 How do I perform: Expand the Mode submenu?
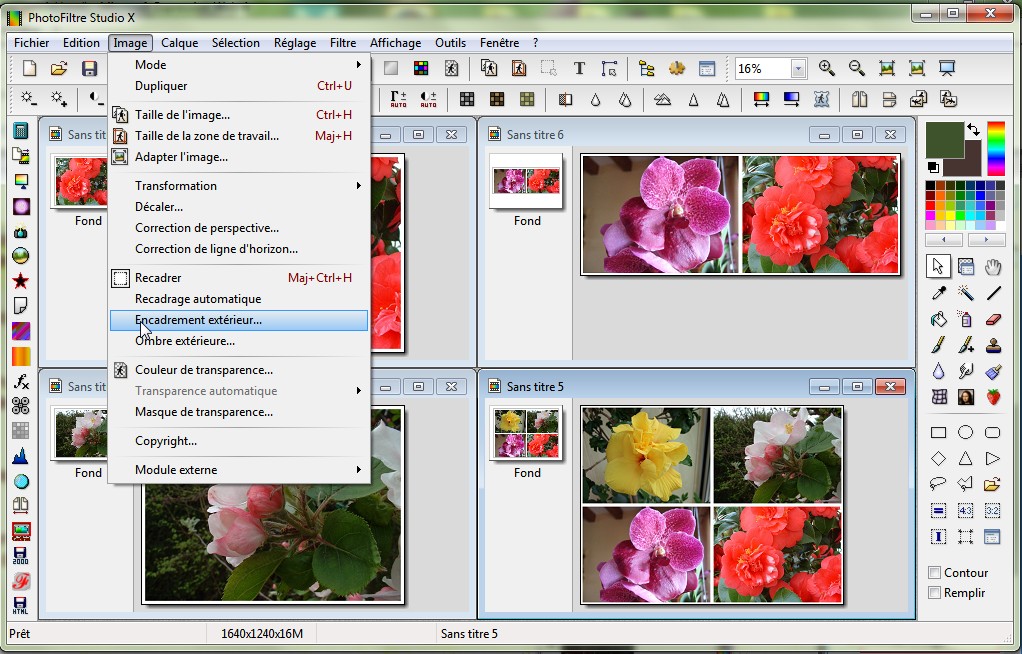(x=239, y=65)
